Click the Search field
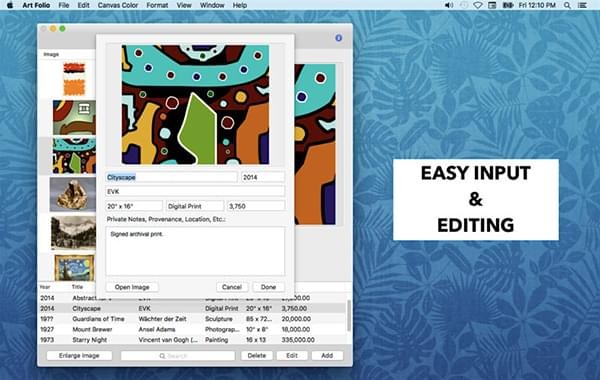This screenshot has height=380, width=600. pos(178,356)
